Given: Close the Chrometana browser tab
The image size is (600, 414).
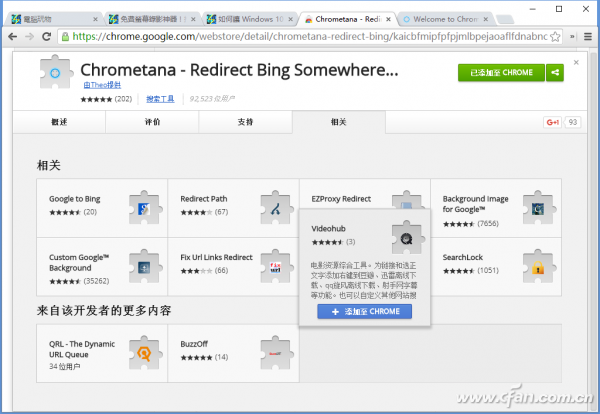Looking at the screenshot, I should pyautogui.click(x=388, y=19).
